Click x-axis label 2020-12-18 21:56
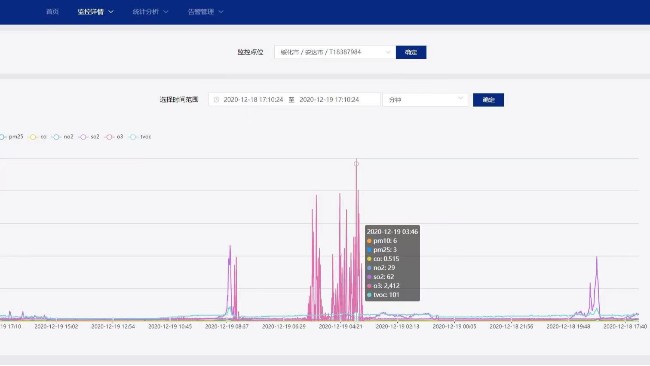The width and height of the screenshot is (650, 366). [x=511, y=327]
